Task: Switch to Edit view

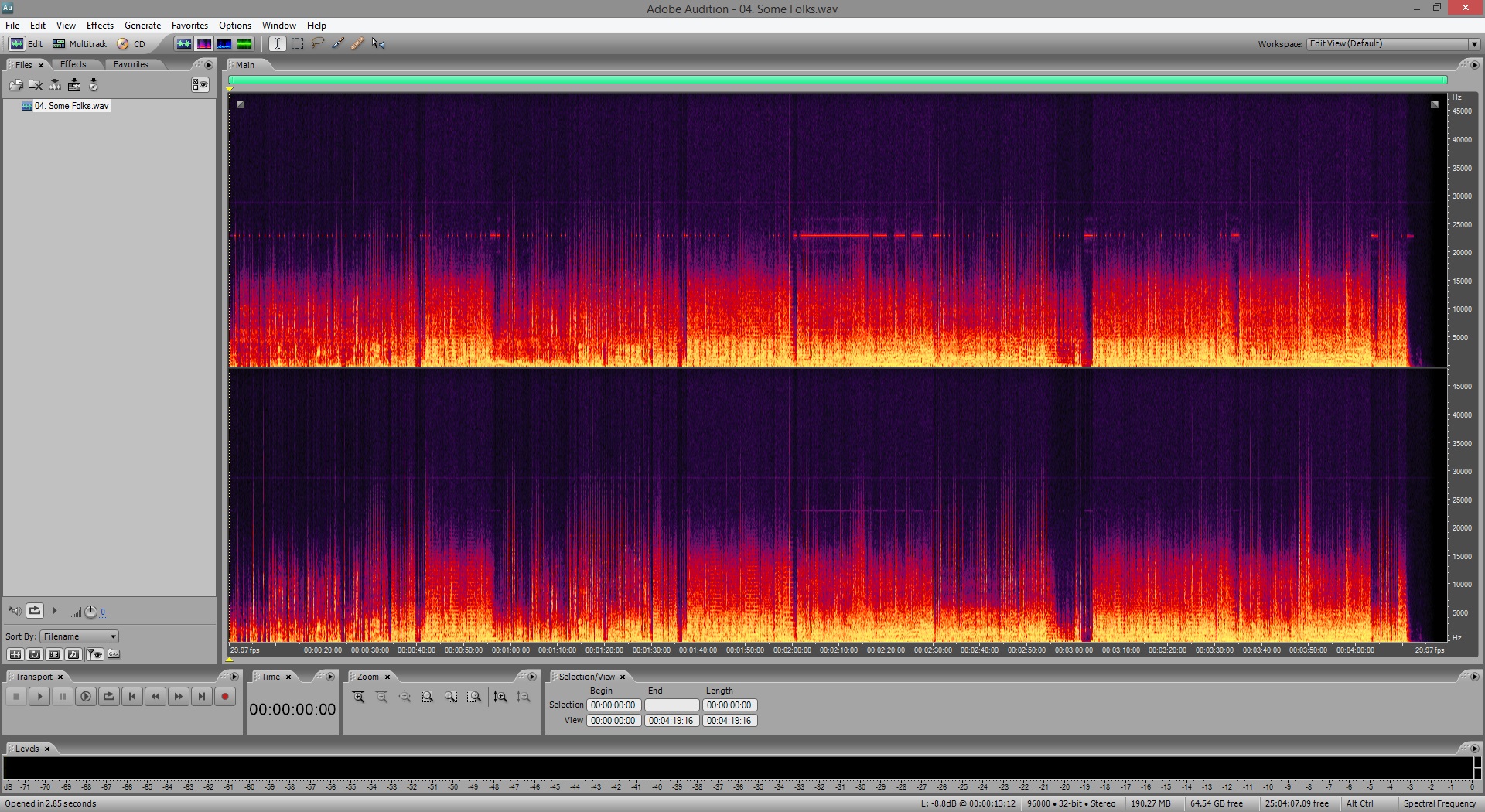Action: point(26,44)
